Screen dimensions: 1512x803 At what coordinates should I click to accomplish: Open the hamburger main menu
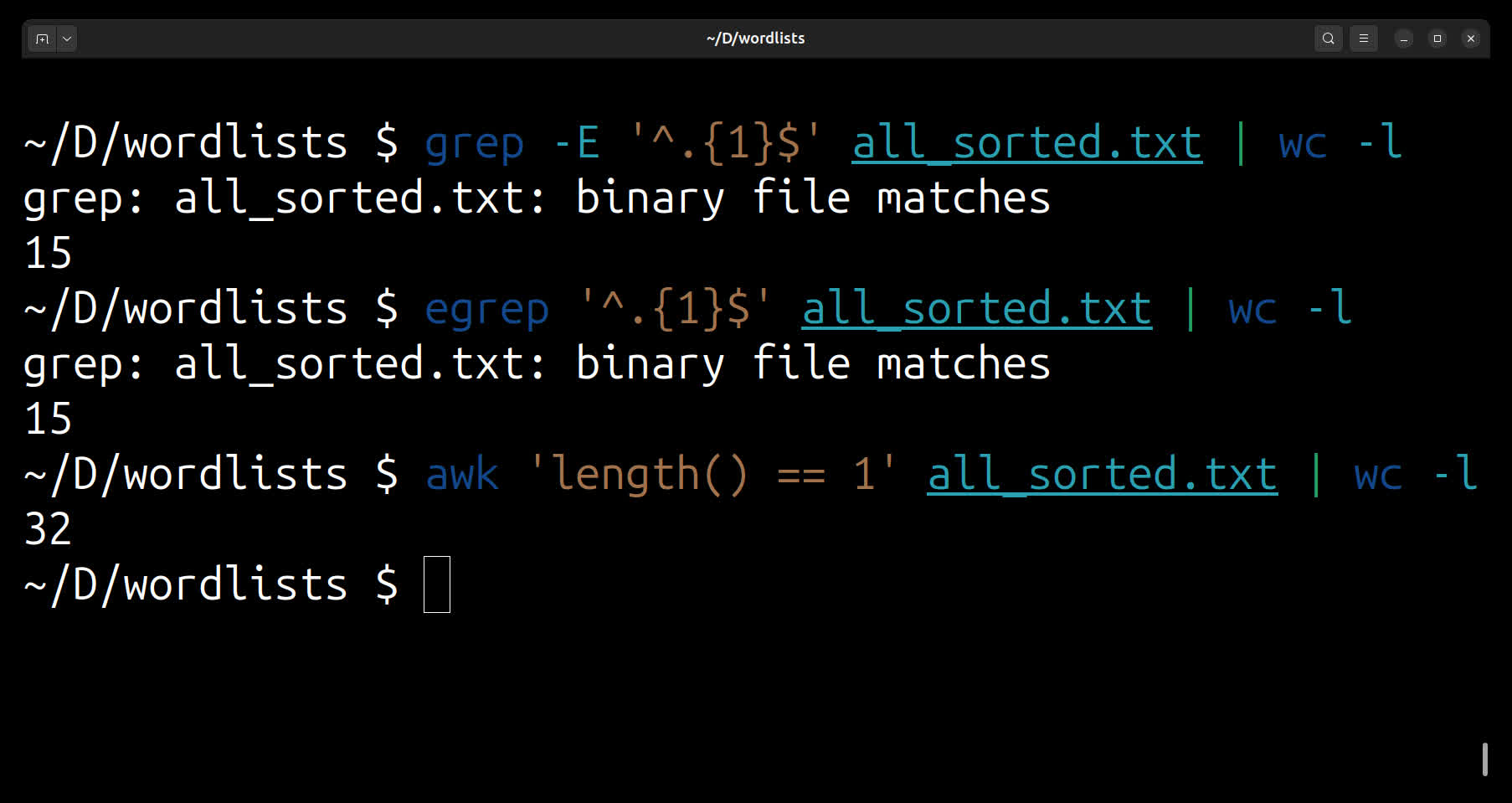(1363, 39)
